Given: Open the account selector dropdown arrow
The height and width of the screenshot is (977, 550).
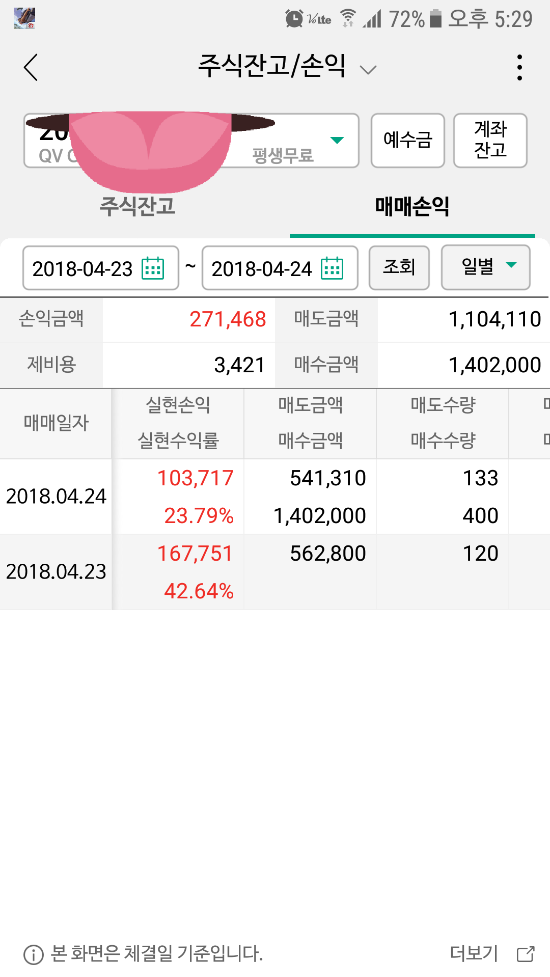Looking at the screenshot, I should (336, 140).
